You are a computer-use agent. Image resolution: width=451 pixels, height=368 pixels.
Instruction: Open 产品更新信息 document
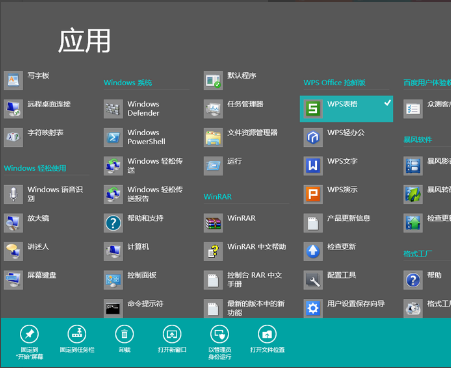click(x=337, y=223)
